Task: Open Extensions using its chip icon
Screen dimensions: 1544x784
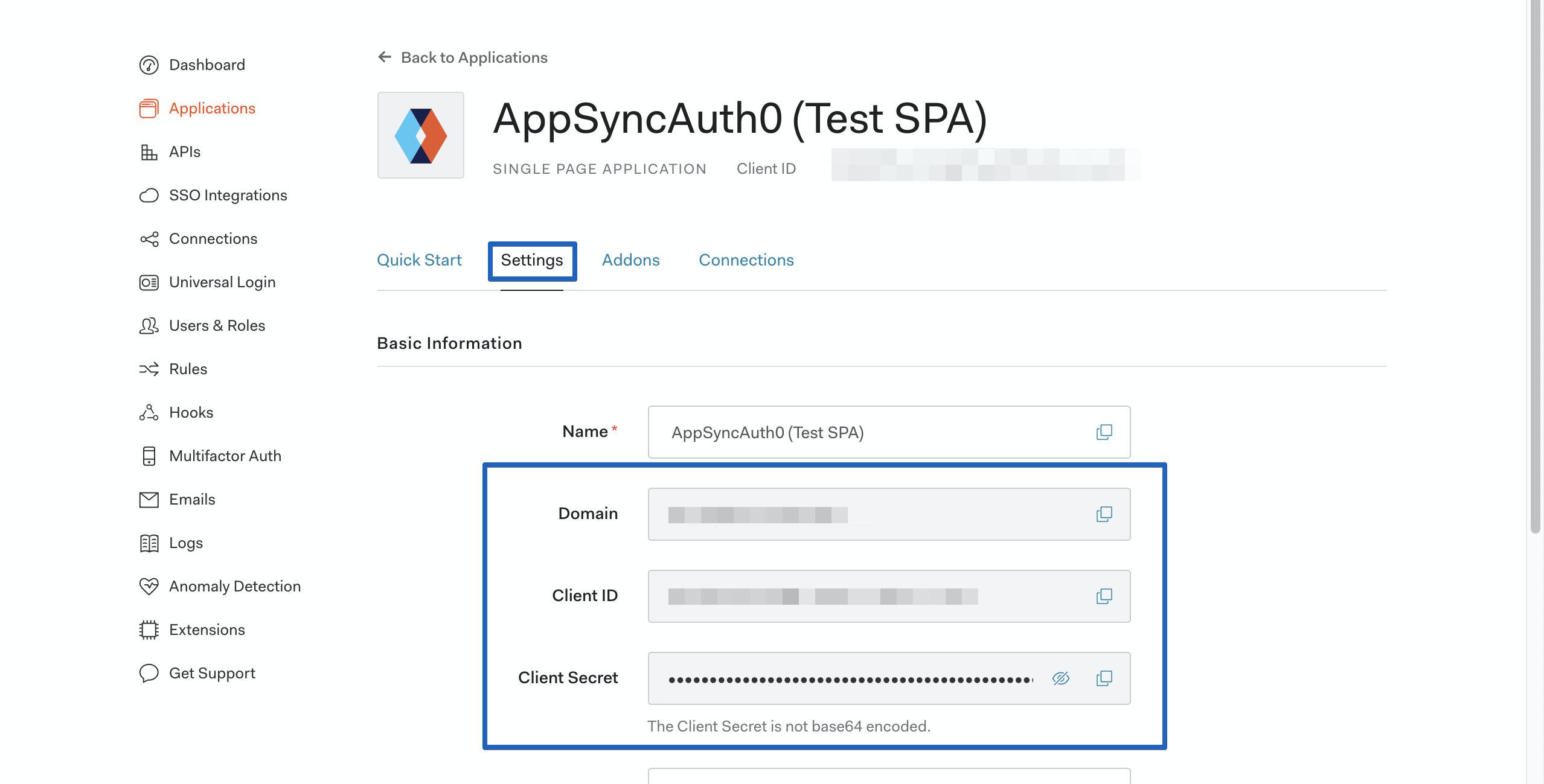Action: (x=149, y=629)
